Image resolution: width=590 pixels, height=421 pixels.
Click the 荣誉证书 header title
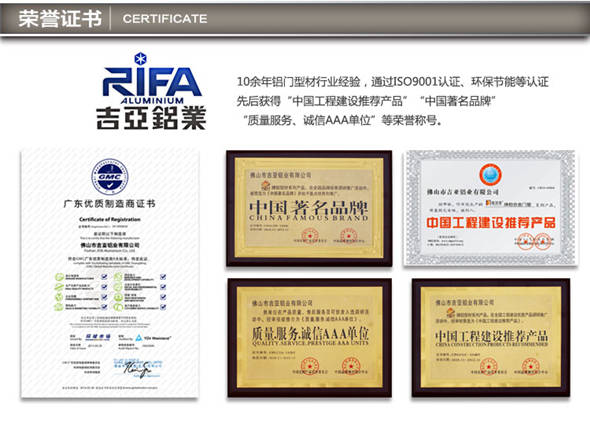click(x=60, y=18)
